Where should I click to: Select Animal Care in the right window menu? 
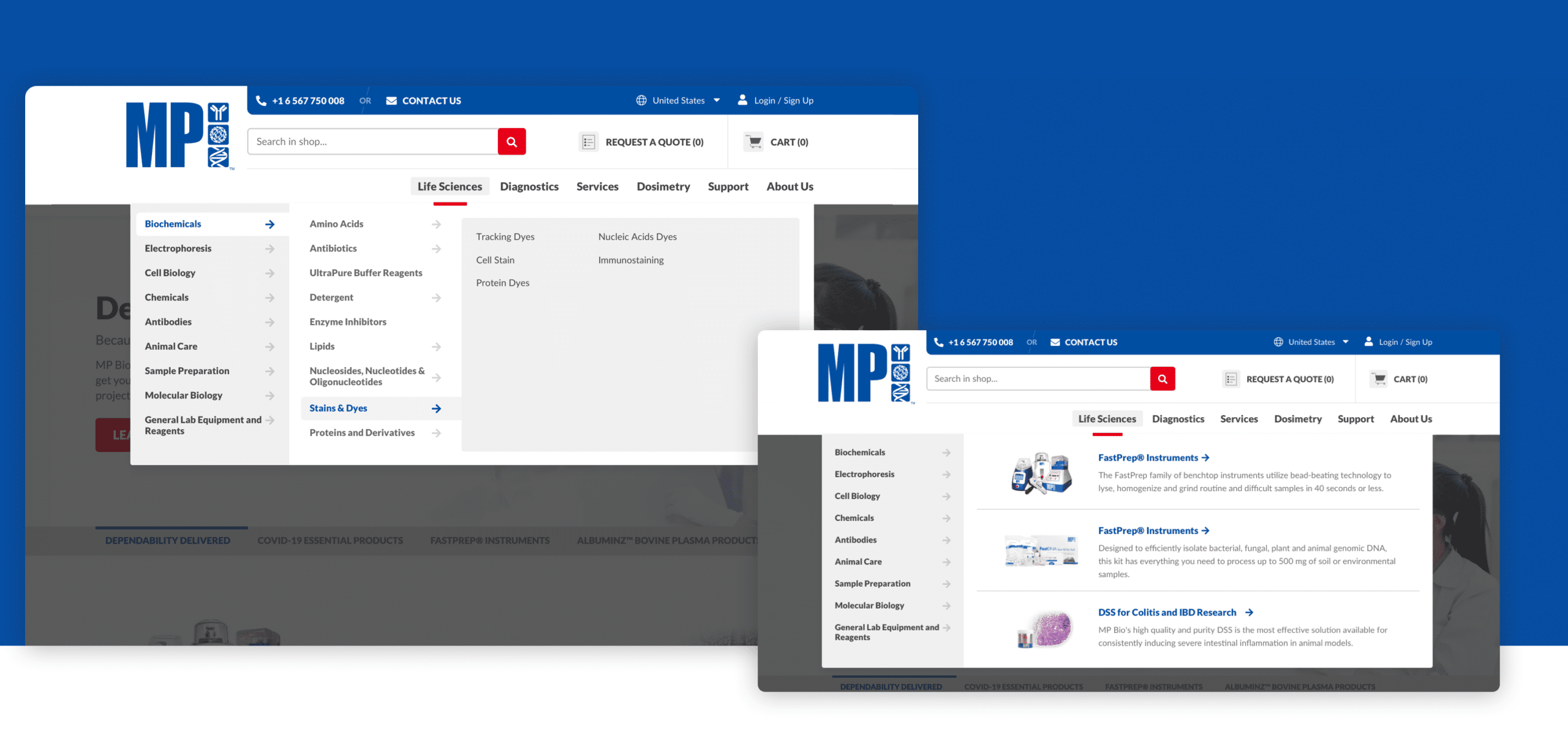858,562
